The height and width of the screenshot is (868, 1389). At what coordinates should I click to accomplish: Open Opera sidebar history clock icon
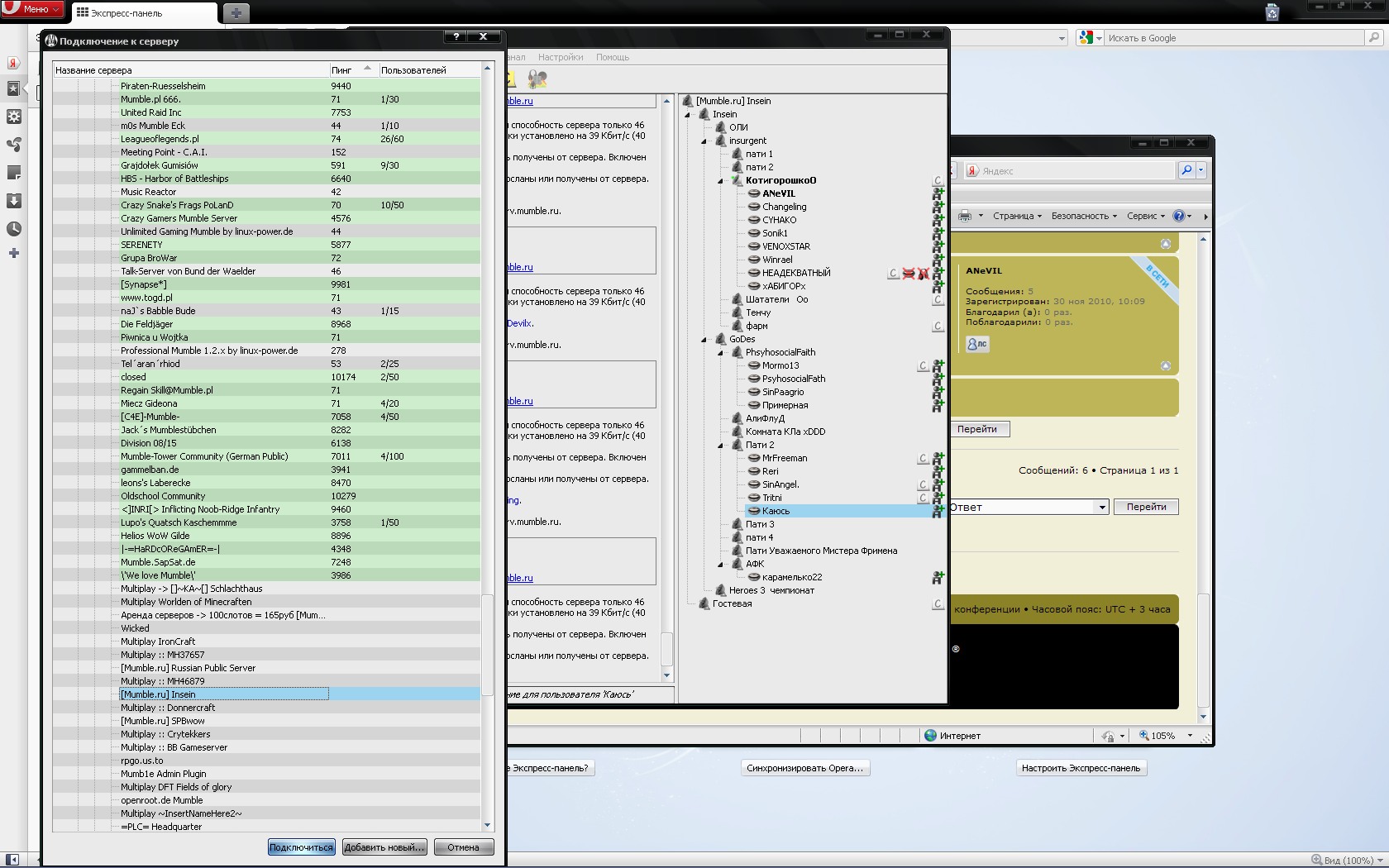click(x=13, y=229)
